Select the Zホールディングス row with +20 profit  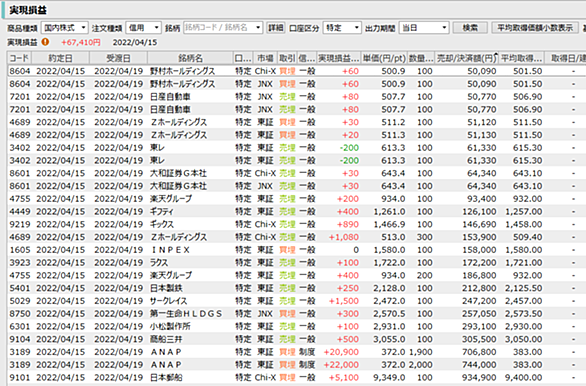click(297, 135)
